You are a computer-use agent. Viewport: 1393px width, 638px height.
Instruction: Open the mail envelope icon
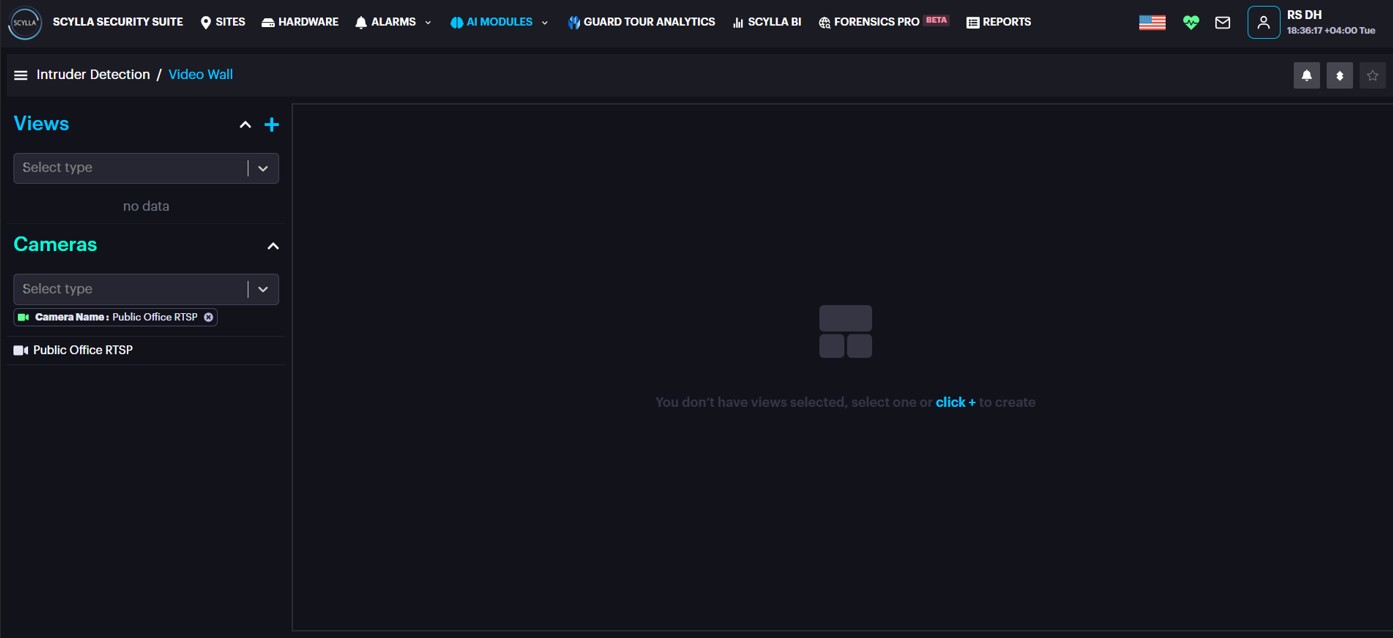(1222, 23)
